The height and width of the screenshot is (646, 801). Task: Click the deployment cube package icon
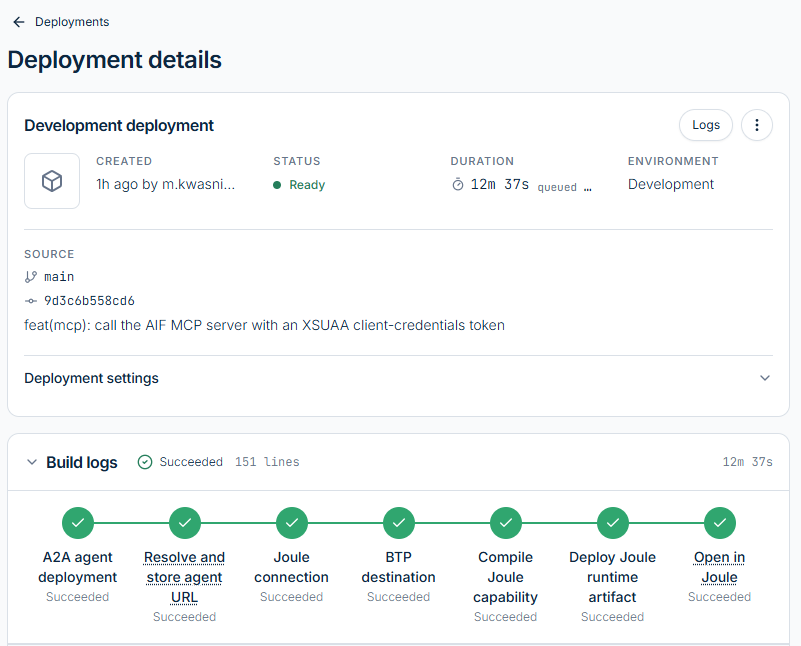pos(52,181)
